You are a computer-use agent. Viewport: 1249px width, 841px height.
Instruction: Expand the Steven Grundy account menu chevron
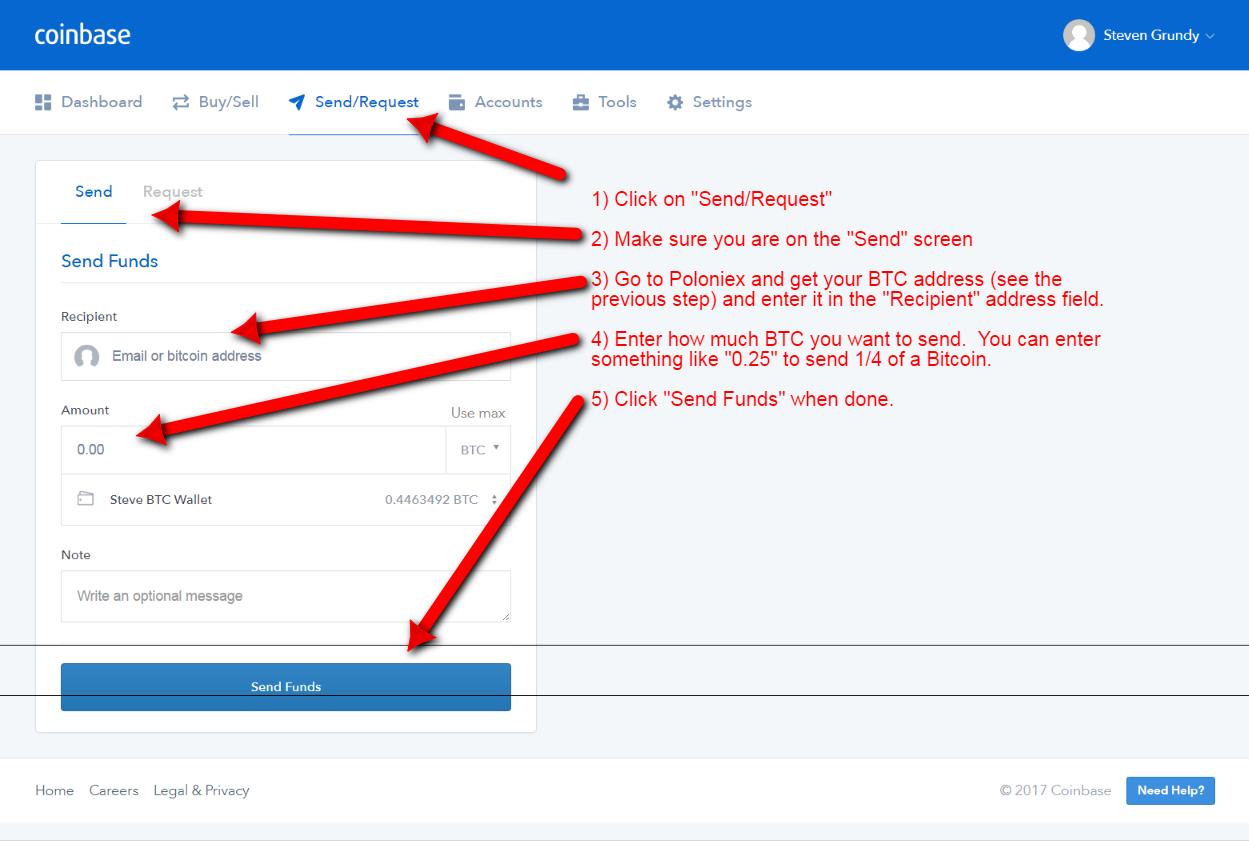click(x=1210, y=36)
